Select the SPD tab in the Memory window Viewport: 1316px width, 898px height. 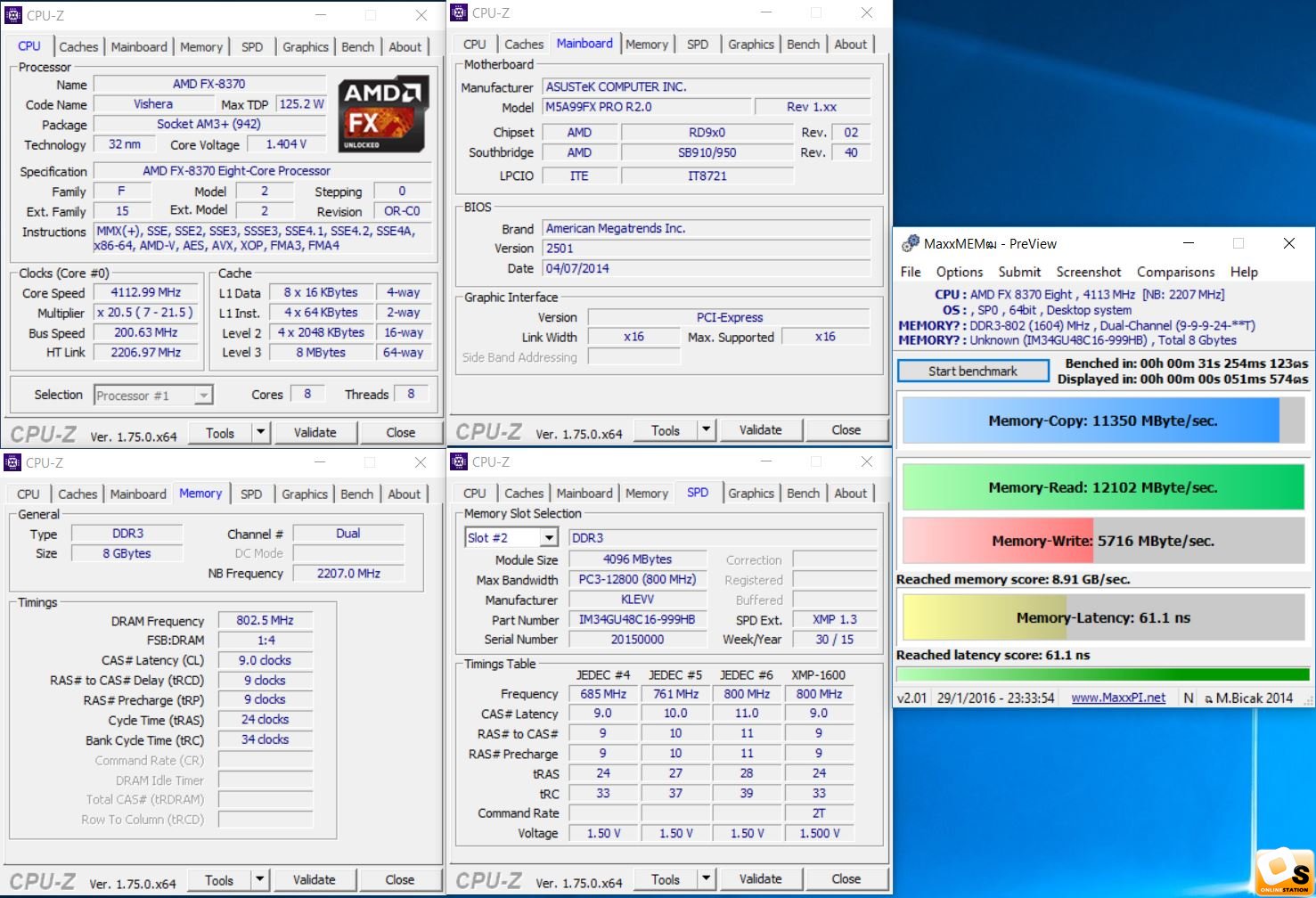tap(251, 494)
